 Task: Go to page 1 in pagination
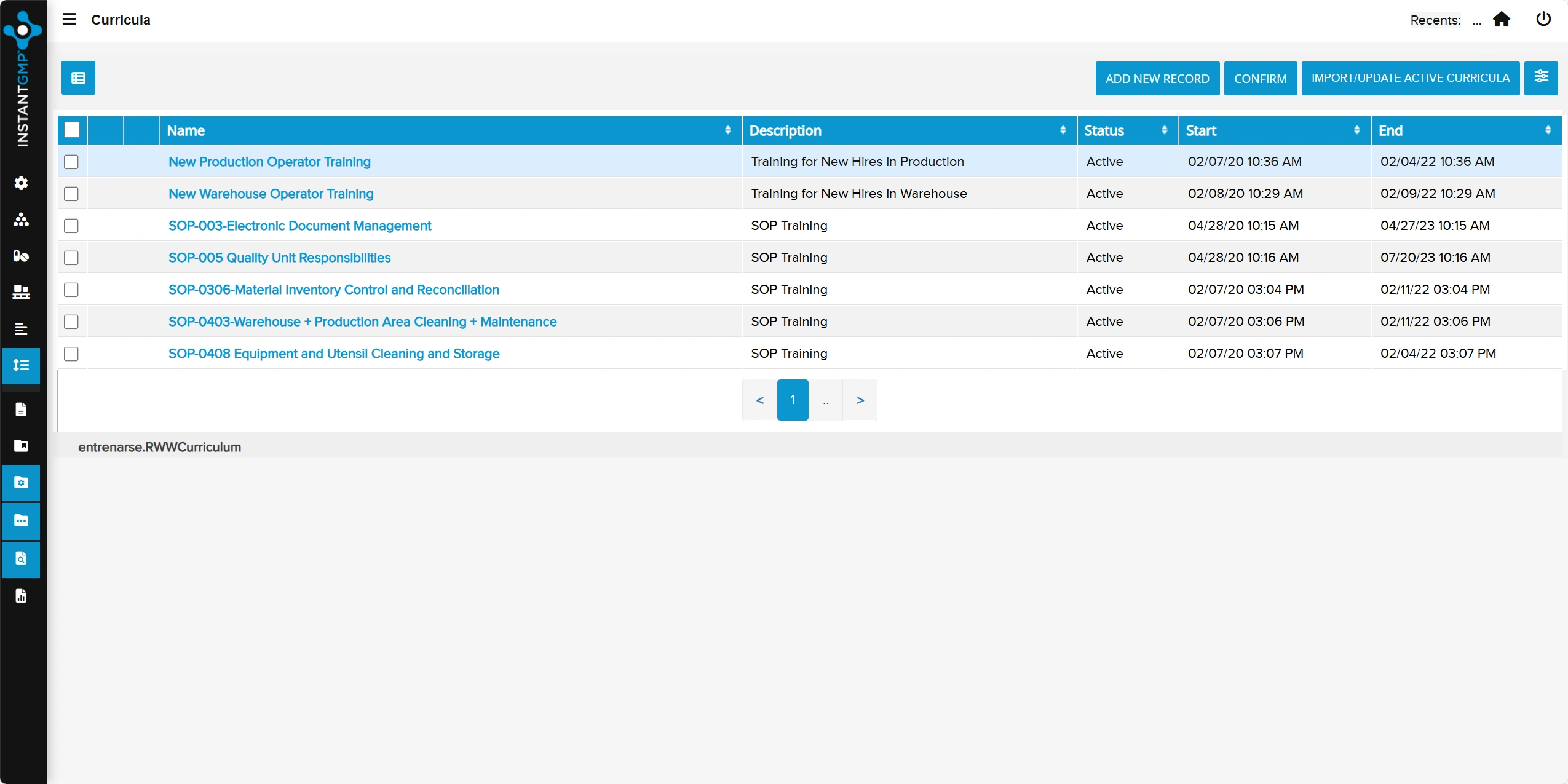coord(792,400)
